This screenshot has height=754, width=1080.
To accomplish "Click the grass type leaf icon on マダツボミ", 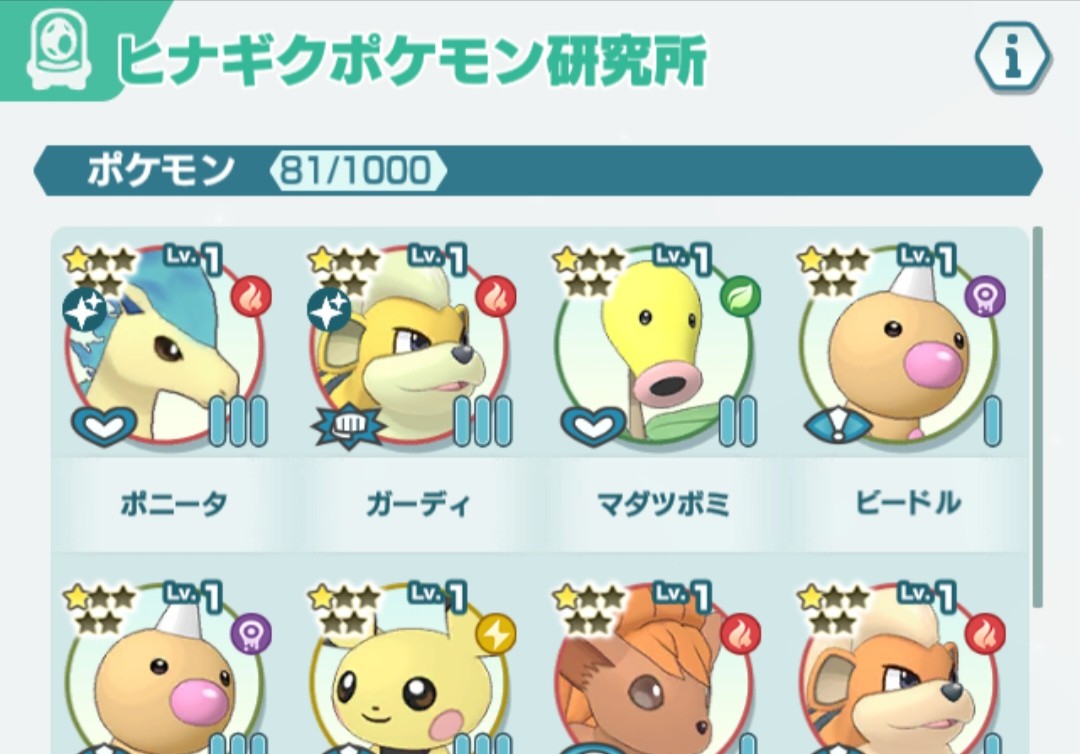I will click(x=740, y=297).
